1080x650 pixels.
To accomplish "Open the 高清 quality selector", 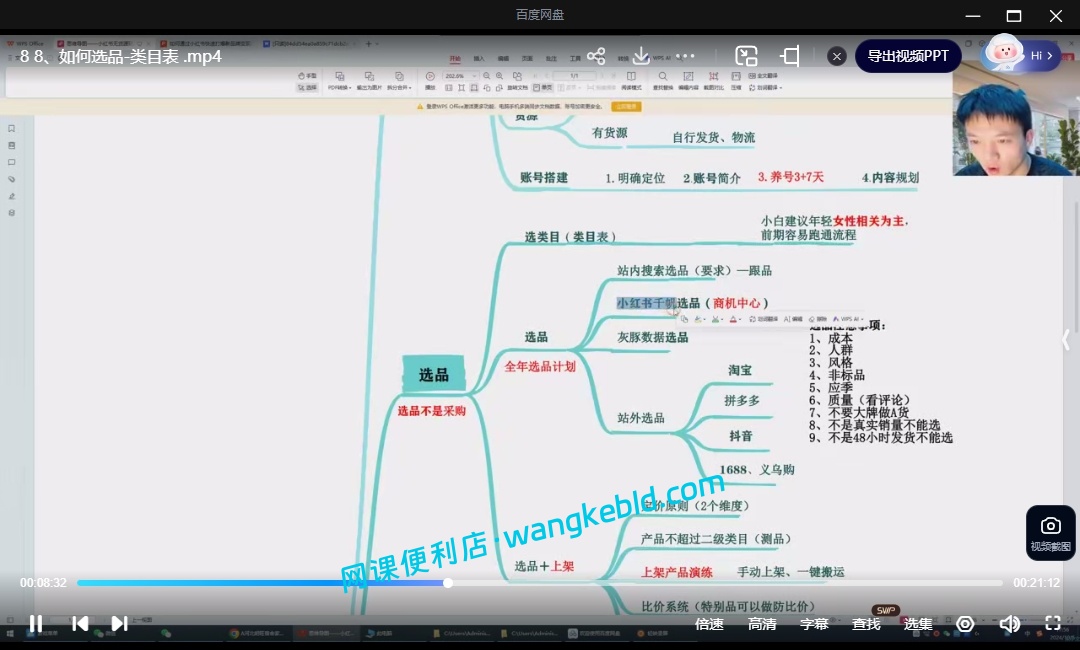I will [x=762, y=624].
